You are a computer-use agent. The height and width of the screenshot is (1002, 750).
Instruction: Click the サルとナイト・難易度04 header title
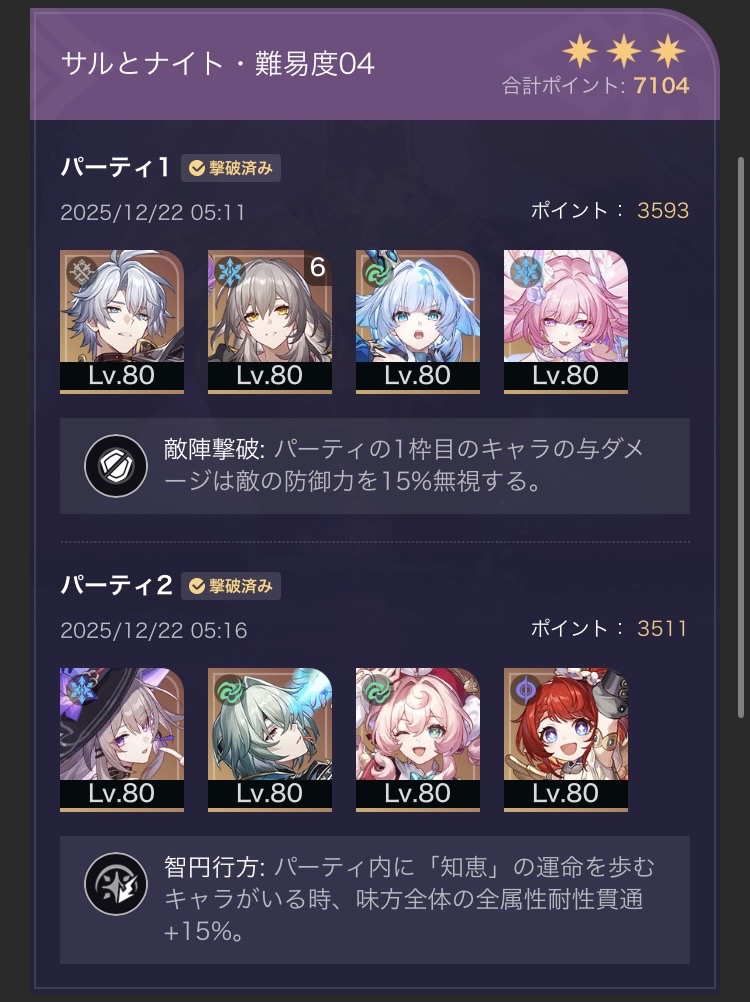[218, 63]
